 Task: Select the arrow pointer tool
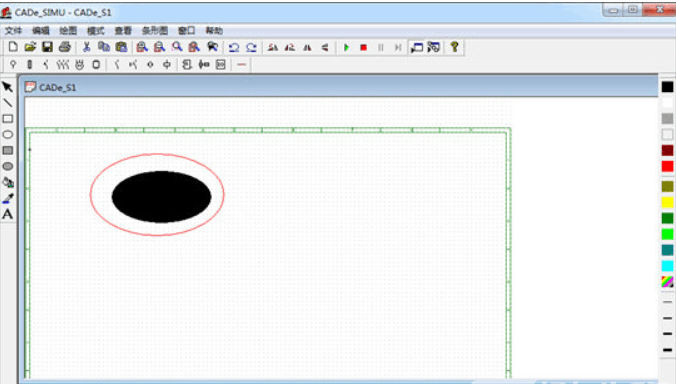[7, 87]
